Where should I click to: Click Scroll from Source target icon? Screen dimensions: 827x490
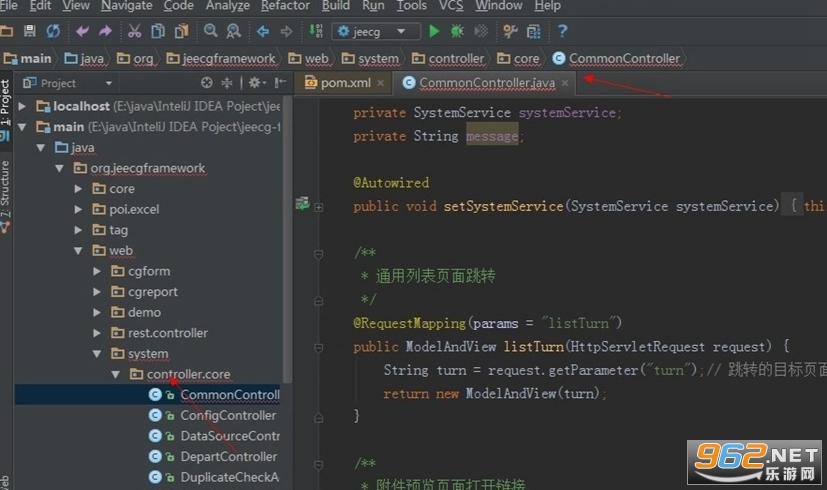(x=207, y=83)
